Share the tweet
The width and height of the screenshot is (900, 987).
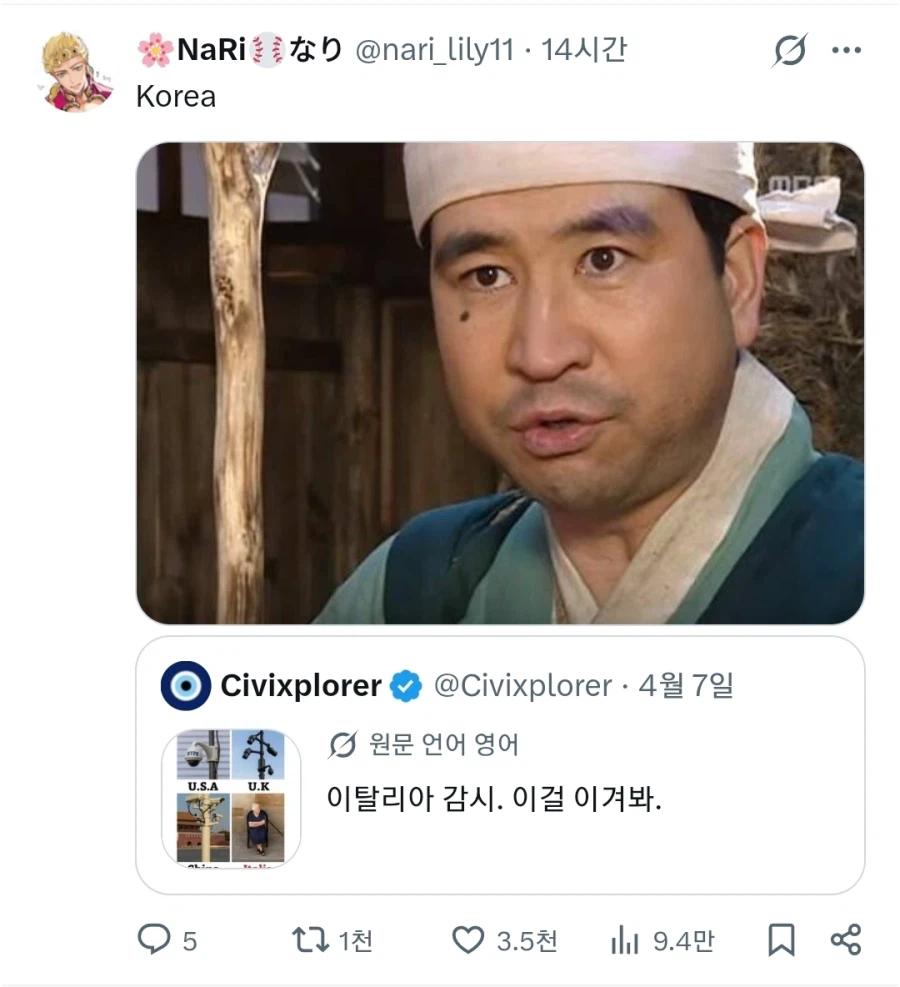coord(846,940)
